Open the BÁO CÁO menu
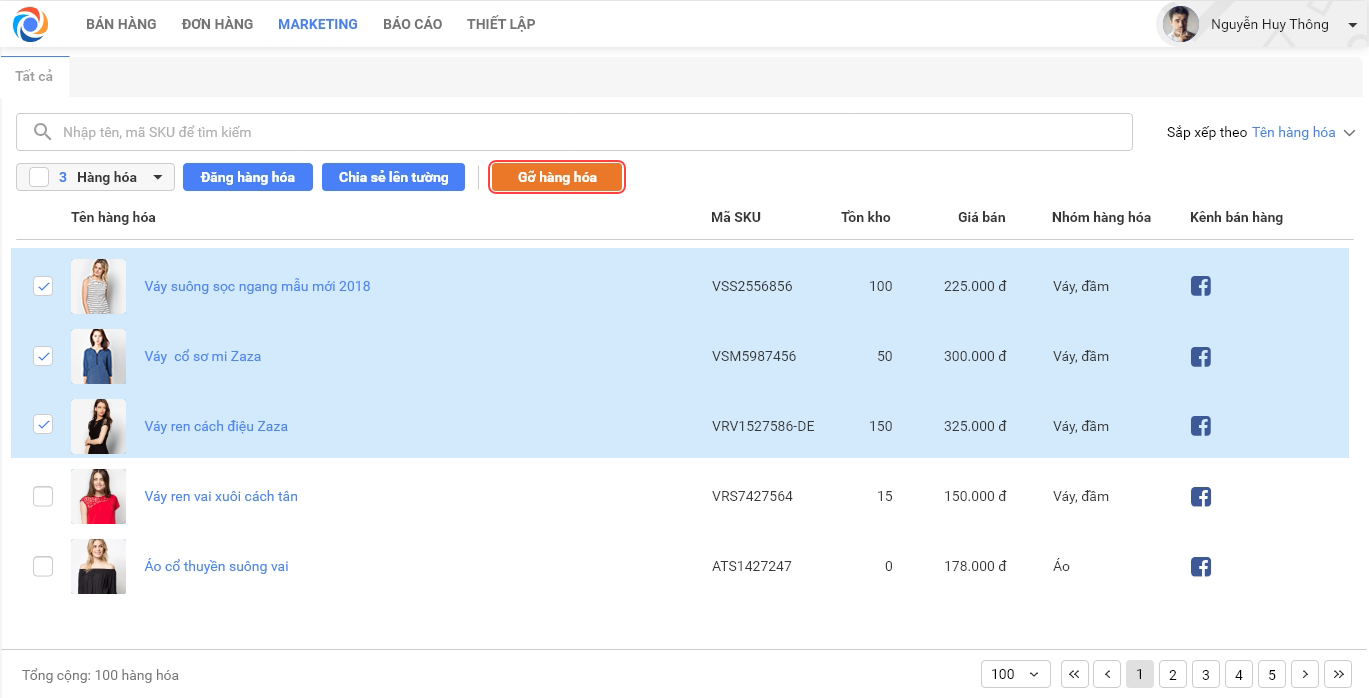Viewport: 1369px width, 698px height. click(x=412, y=24)
